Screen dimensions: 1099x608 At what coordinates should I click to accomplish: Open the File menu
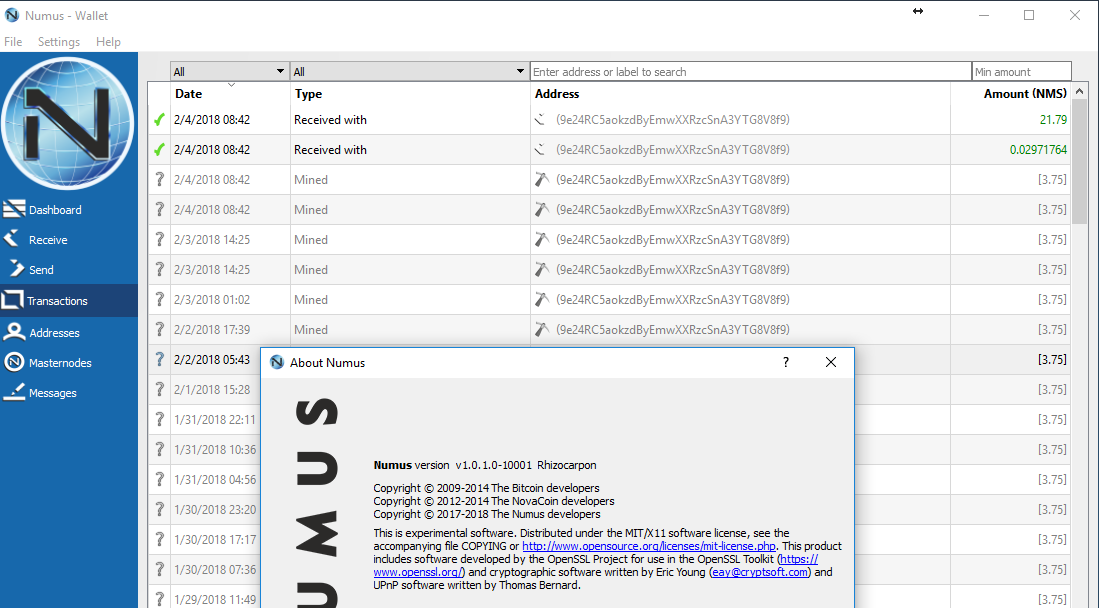tap(13, 42)
